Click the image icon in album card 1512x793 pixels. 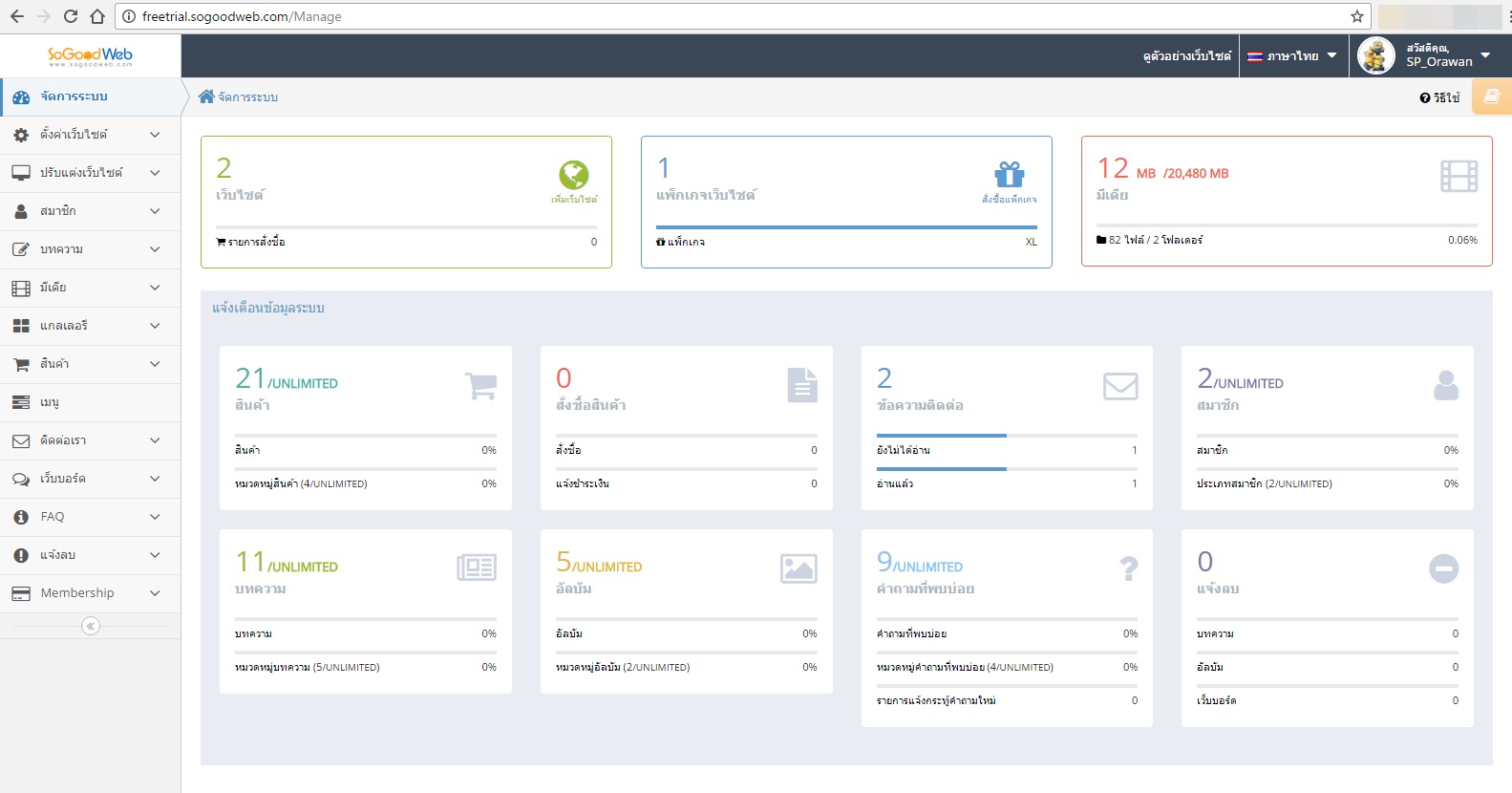[799, 568]
